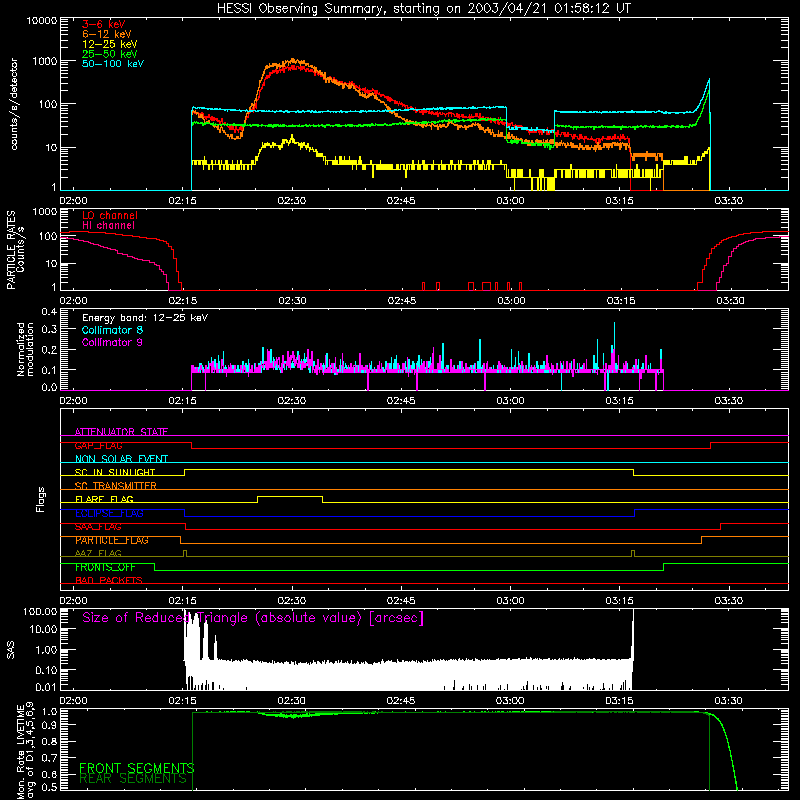Click 02:30 tick under count-rate plot
Image resolution: width=800 pixels, height=800 pixels.
pos(292,201)
